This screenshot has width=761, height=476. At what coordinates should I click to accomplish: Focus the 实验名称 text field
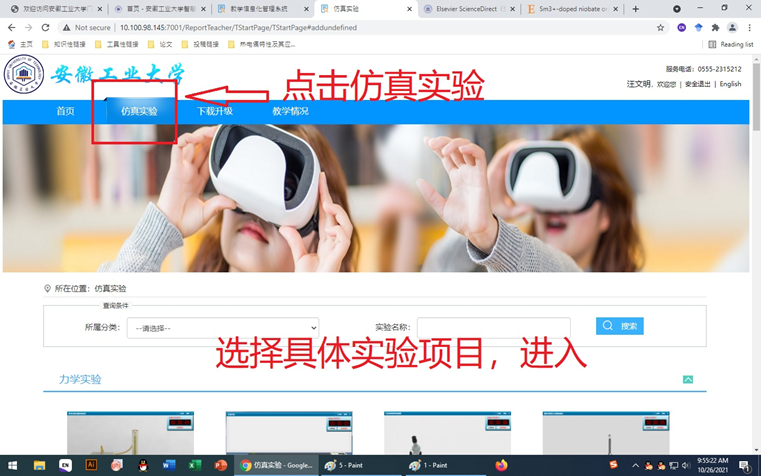coord(494,328)
